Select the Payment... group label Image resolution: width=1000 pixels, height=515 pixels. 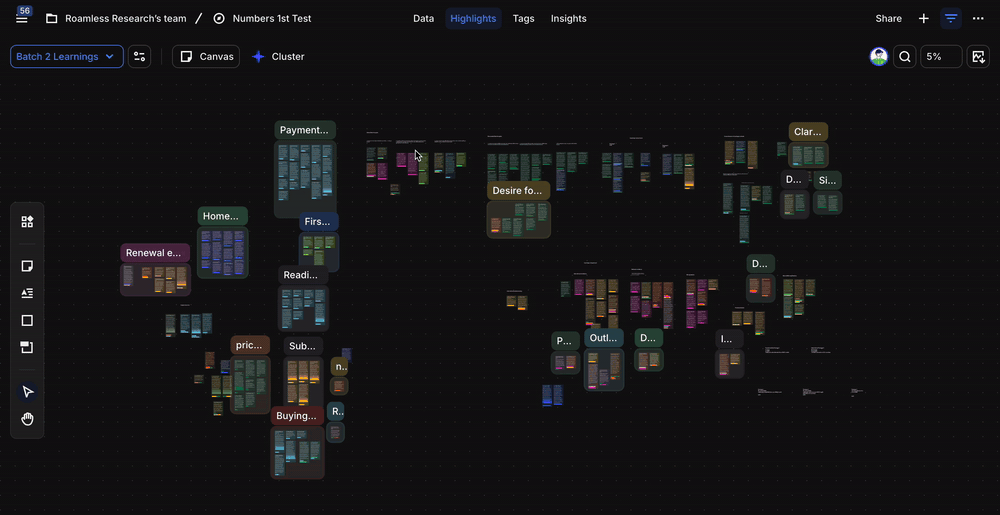[305, 130]
